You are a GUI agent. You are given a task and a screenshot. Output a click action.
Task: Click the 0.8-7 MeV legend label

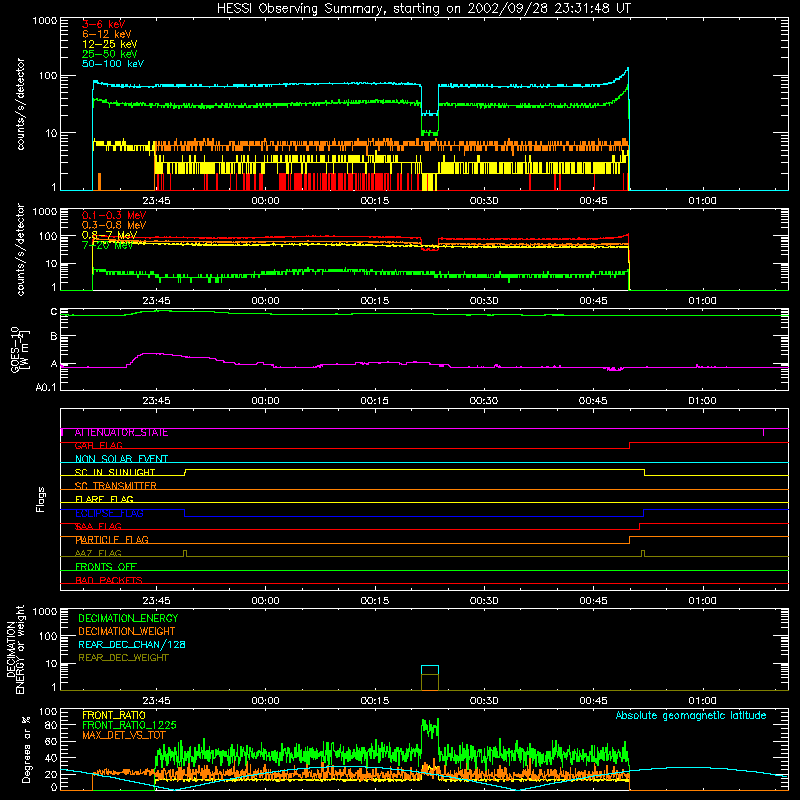point(109,235)
